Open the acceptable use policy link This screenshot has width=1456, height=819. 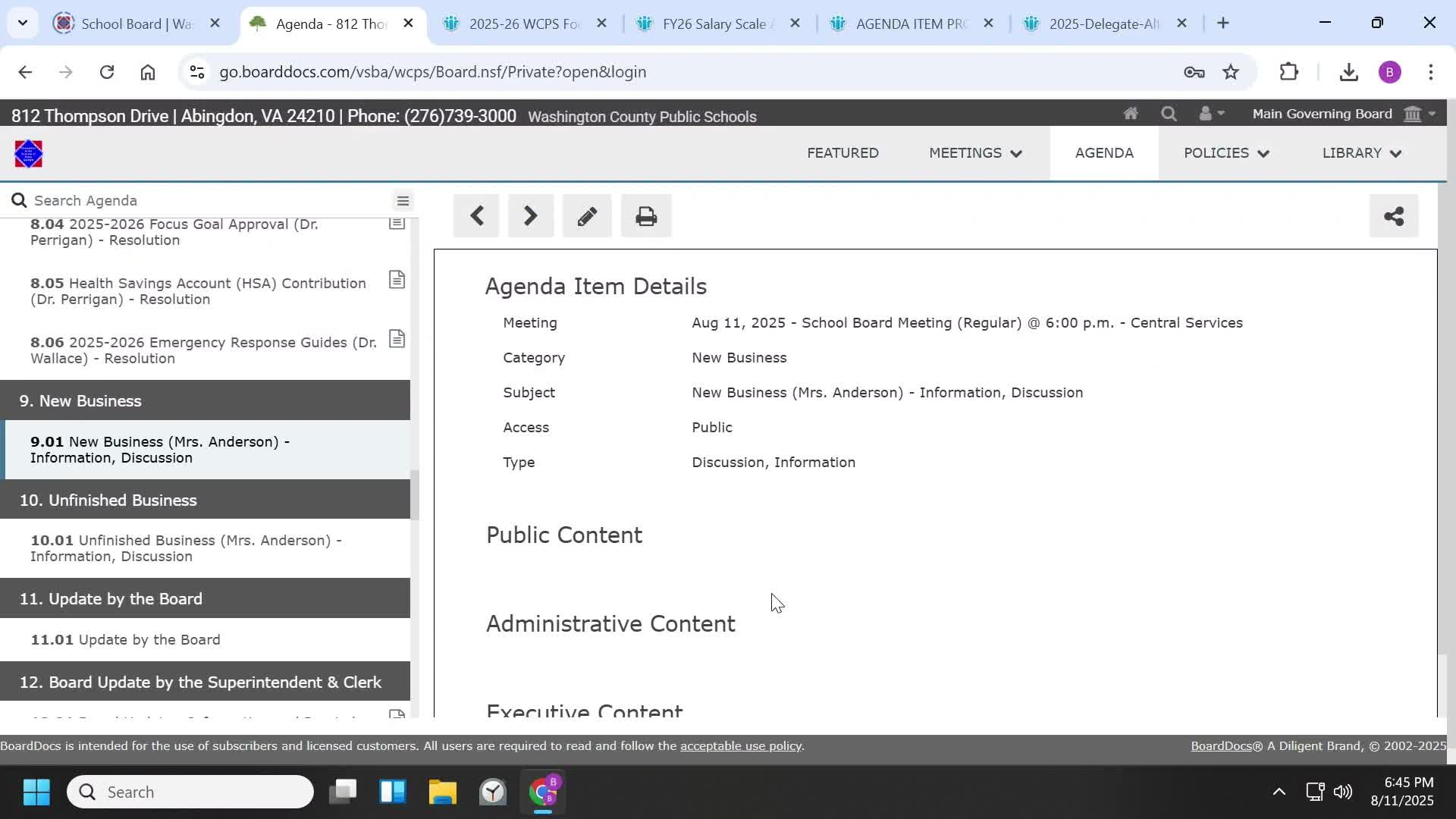[x=740, y=745]
